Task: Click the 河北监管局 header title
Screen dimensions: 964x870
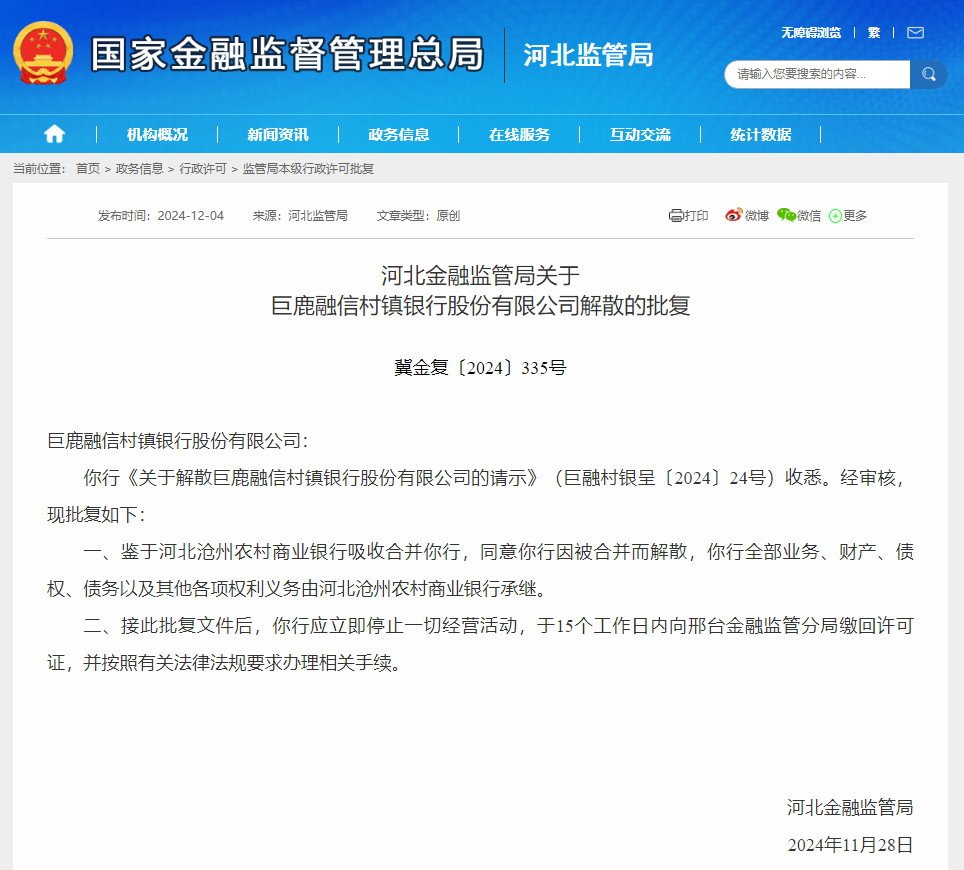Action: [x=588, y=55]
